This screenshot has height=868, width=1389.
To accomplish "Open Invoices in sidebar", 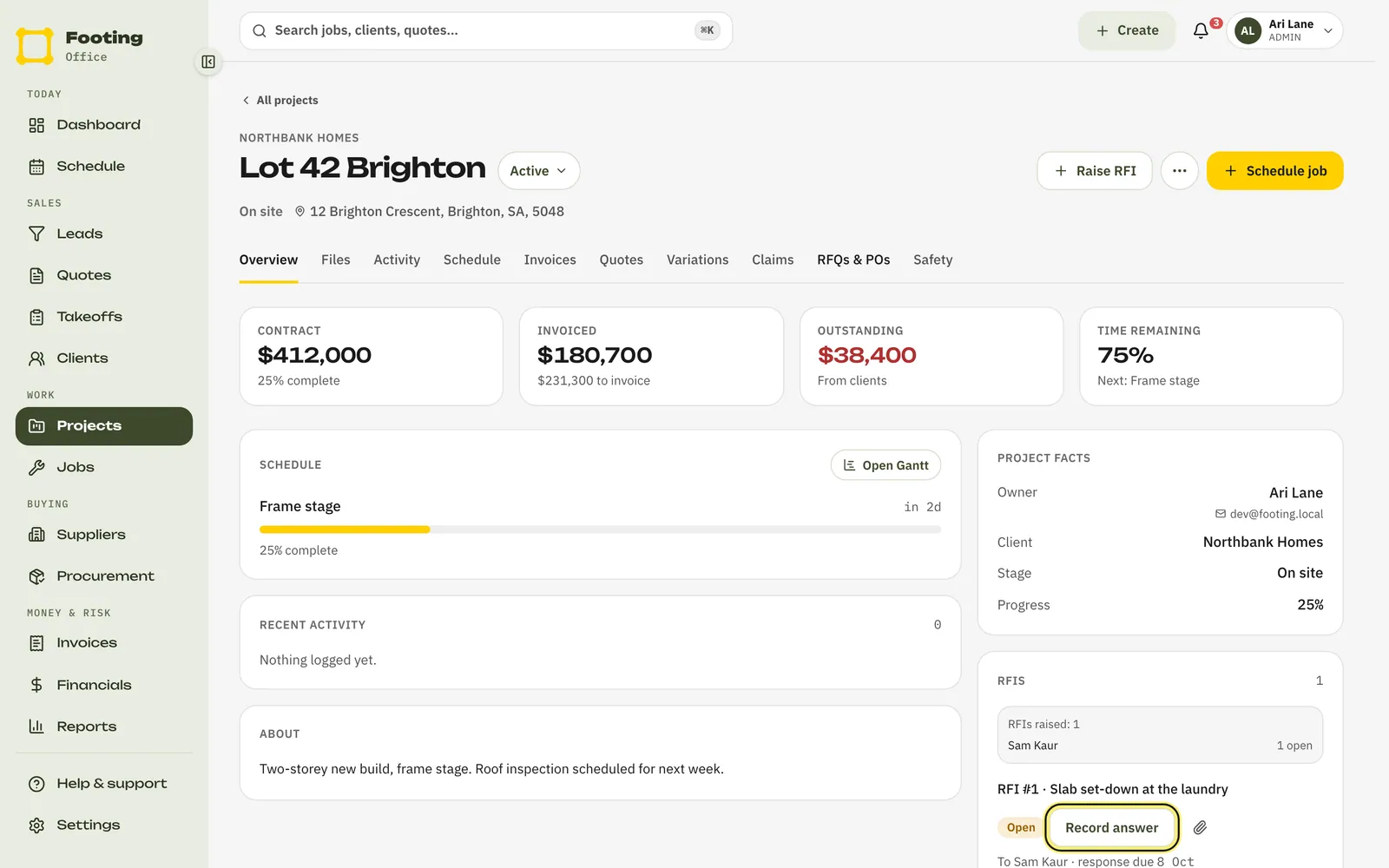I will click(104, 643).
